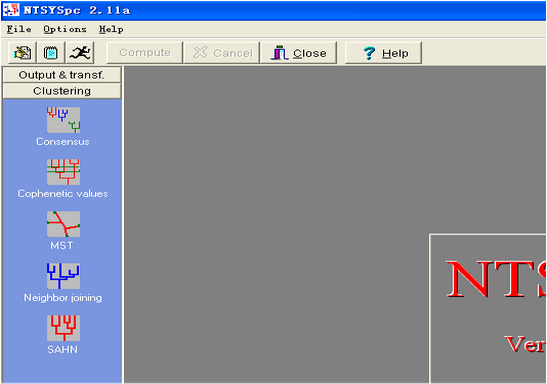Click the notepad icon in the toolbar
Viewport: 547px width, 384px height.
[x=51, y=53]
